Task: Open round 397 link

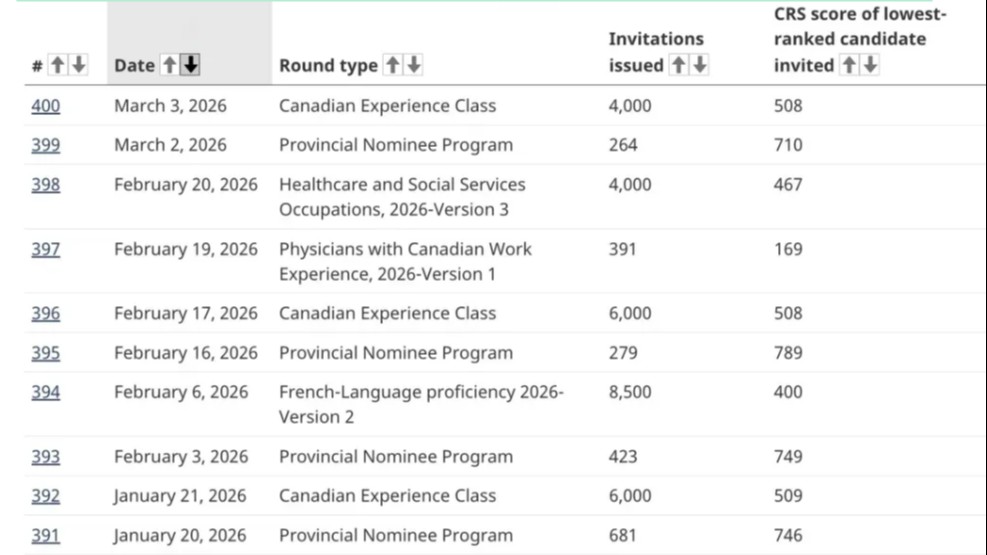Action: click(x=45, y=249)
